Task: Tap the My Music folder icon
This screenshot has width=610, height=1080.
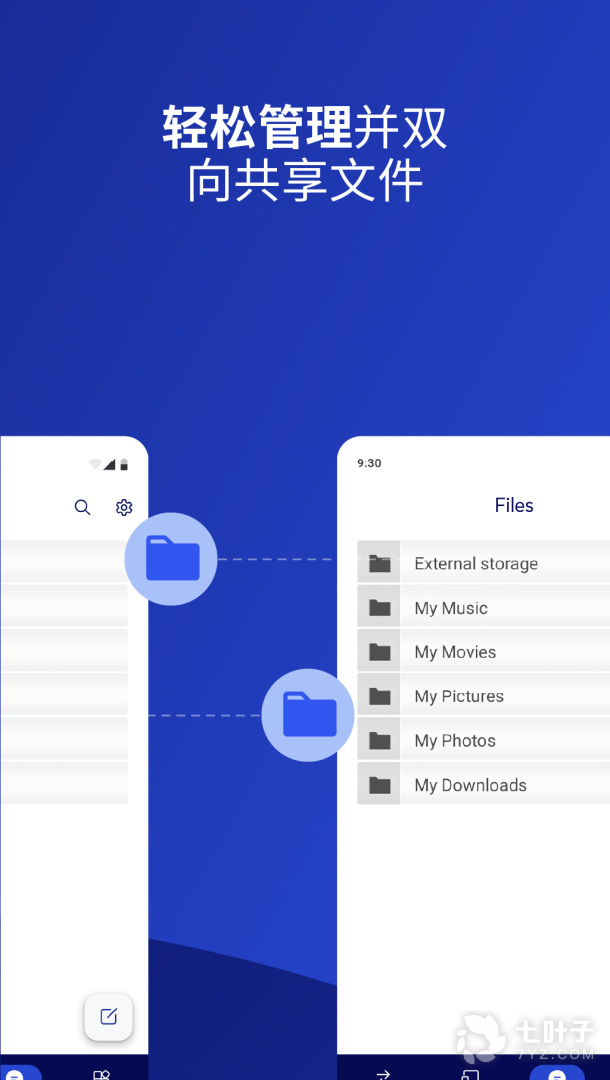Action: (379, 608)
